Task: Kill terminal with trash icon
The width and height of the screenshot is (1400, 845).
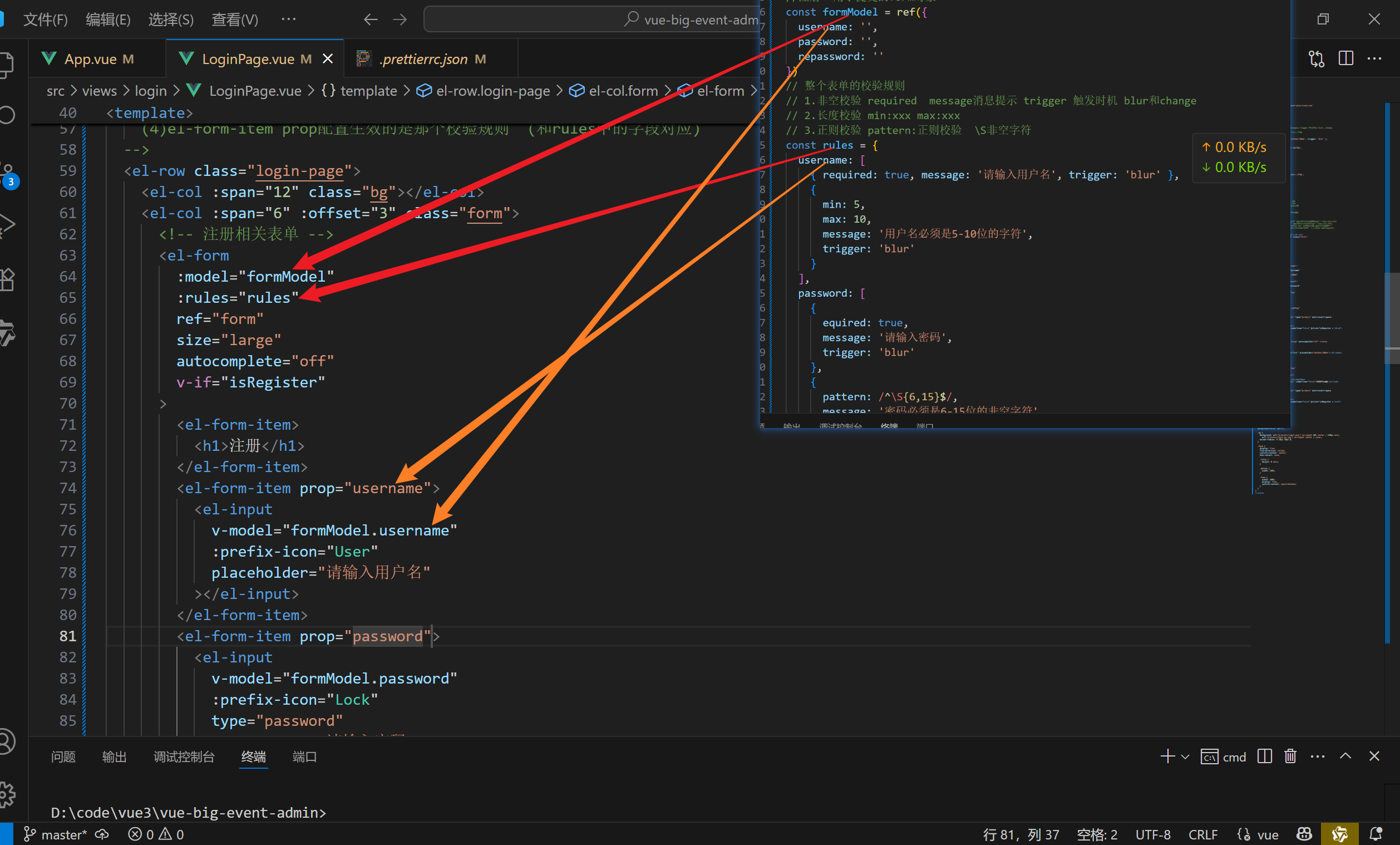Action: coord(1290,756)
